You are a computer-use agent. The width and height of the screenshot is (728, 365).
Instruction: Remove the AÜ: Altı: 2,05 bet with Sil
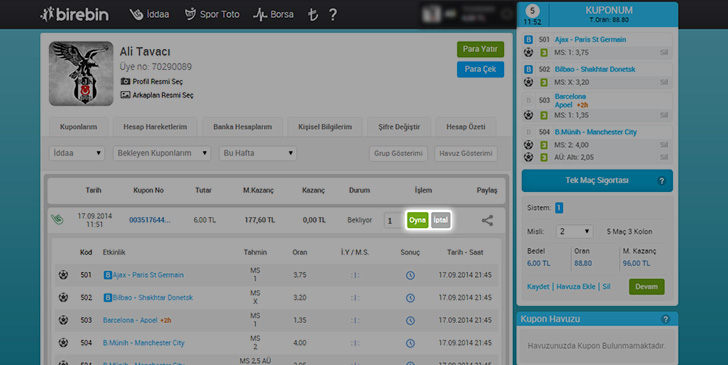[x=664, y=157]
